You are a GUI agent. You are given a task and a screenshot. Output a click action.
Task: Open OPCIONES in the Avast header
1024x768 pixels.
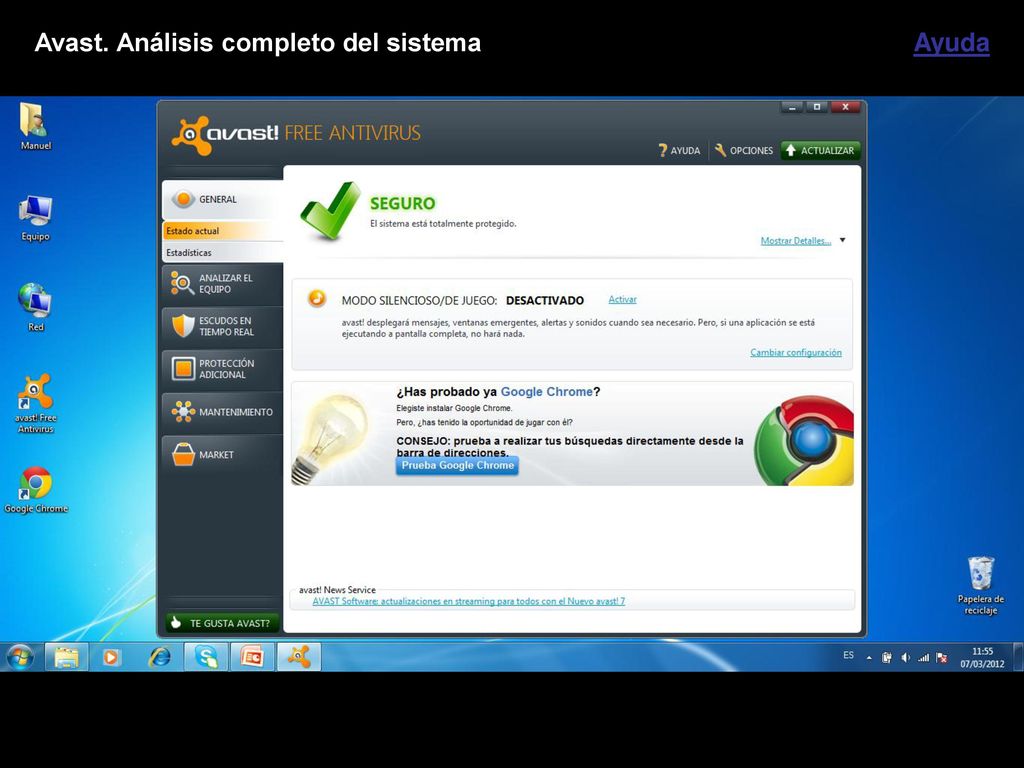click(x=744, y=151)
